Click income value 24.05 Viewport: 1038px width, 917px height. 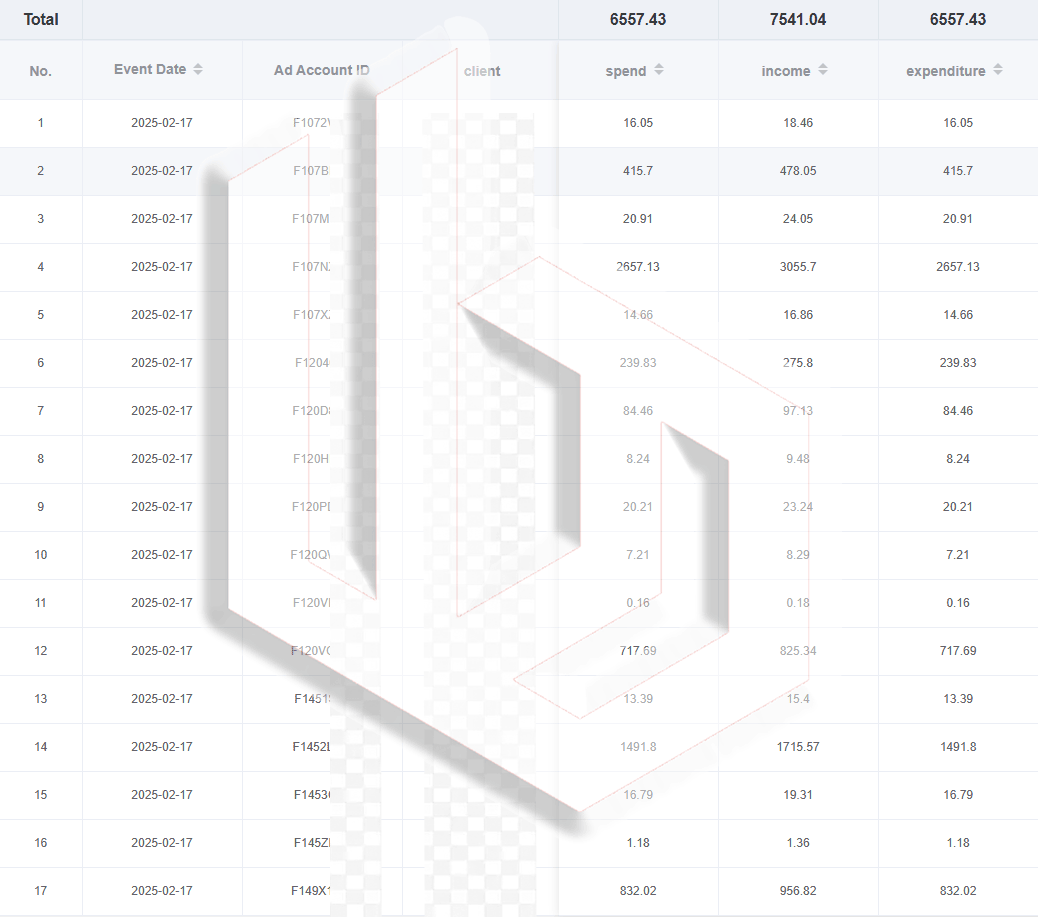point(798,218)
